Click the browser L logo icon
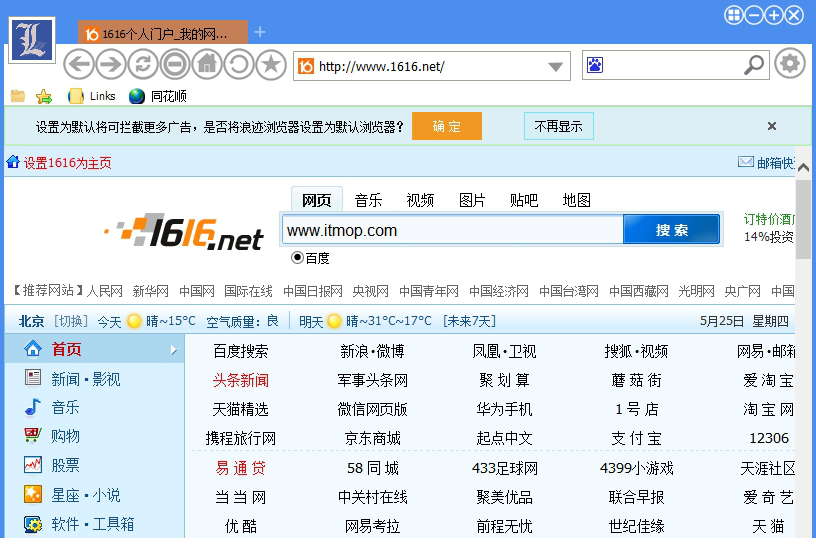The height and width of the screenshot is (559, 816). (x=32, y=40)
